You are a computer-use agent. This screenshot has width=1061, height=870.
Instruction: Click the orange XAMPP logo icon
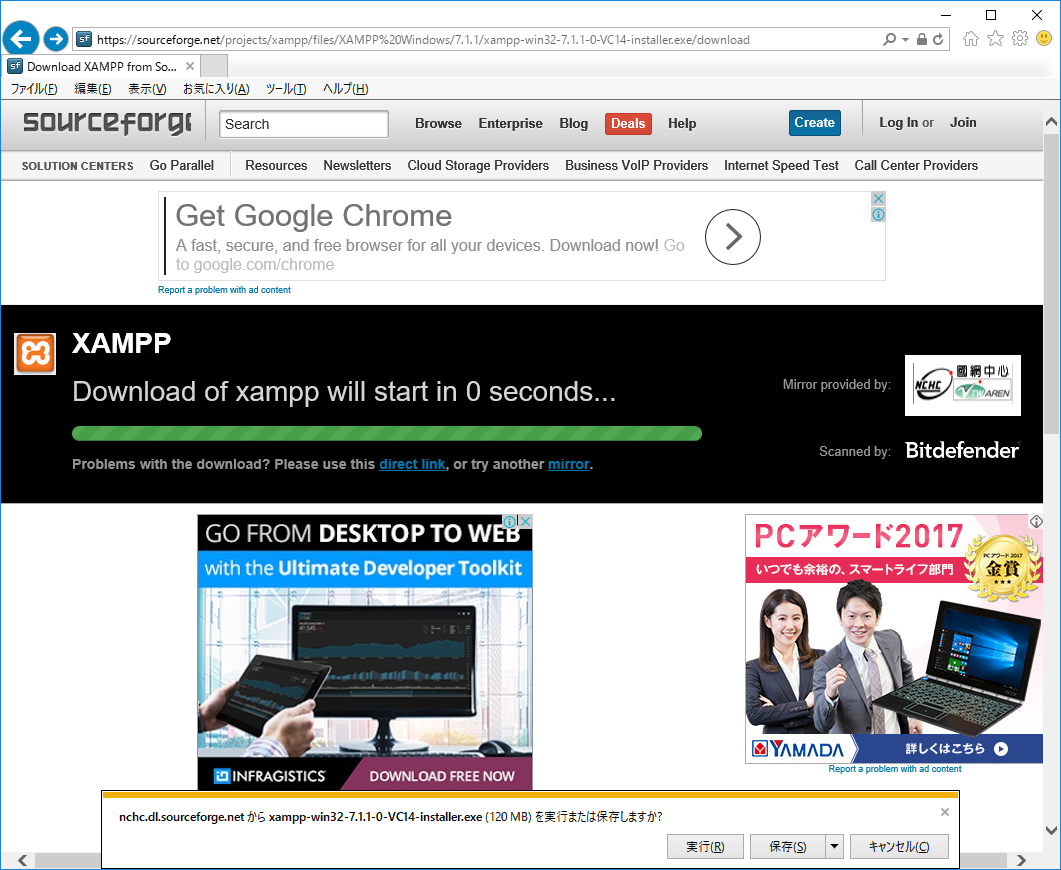[x=35, y=354]
